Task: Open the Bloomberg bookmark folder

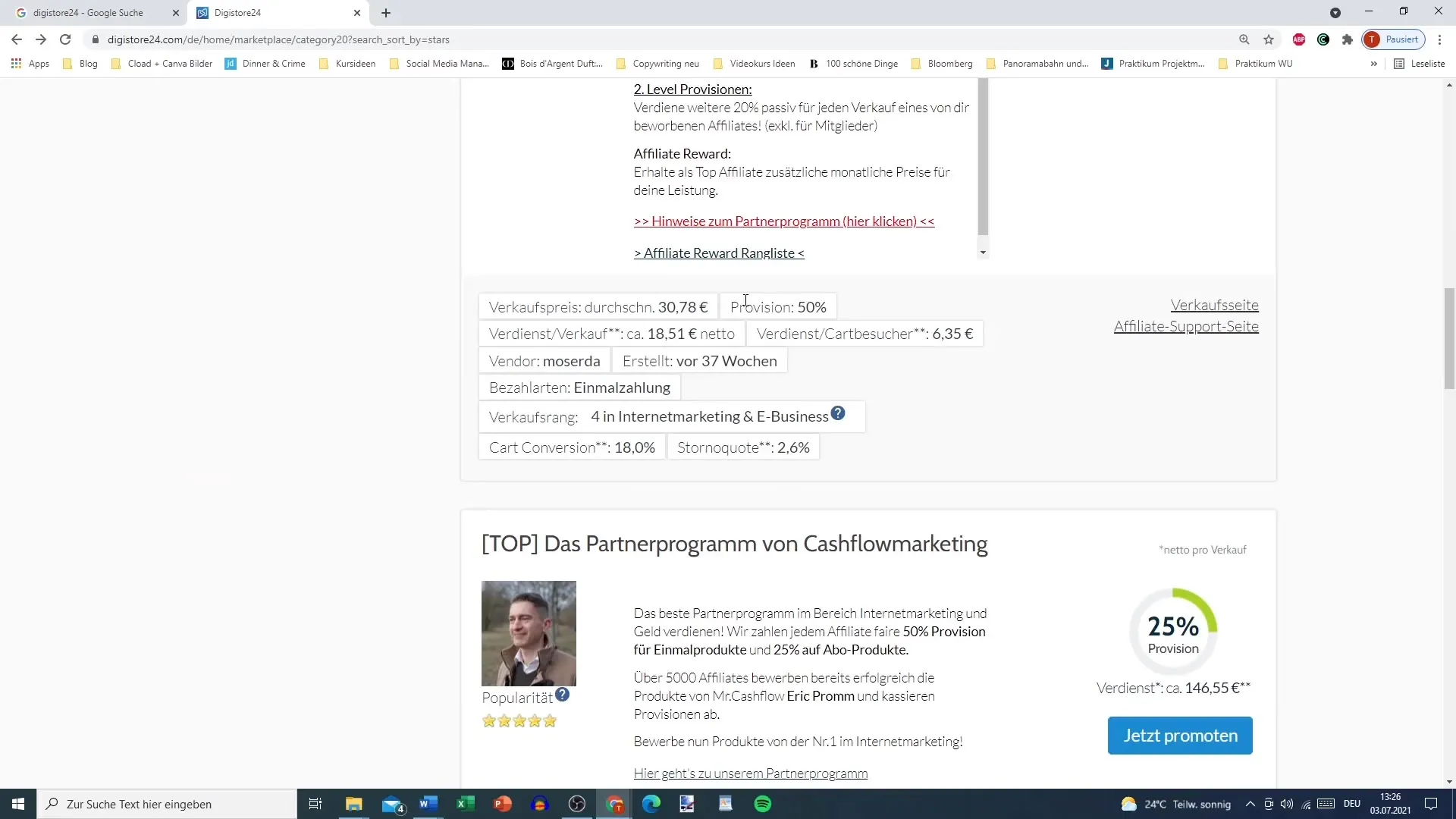Action: 941,64
